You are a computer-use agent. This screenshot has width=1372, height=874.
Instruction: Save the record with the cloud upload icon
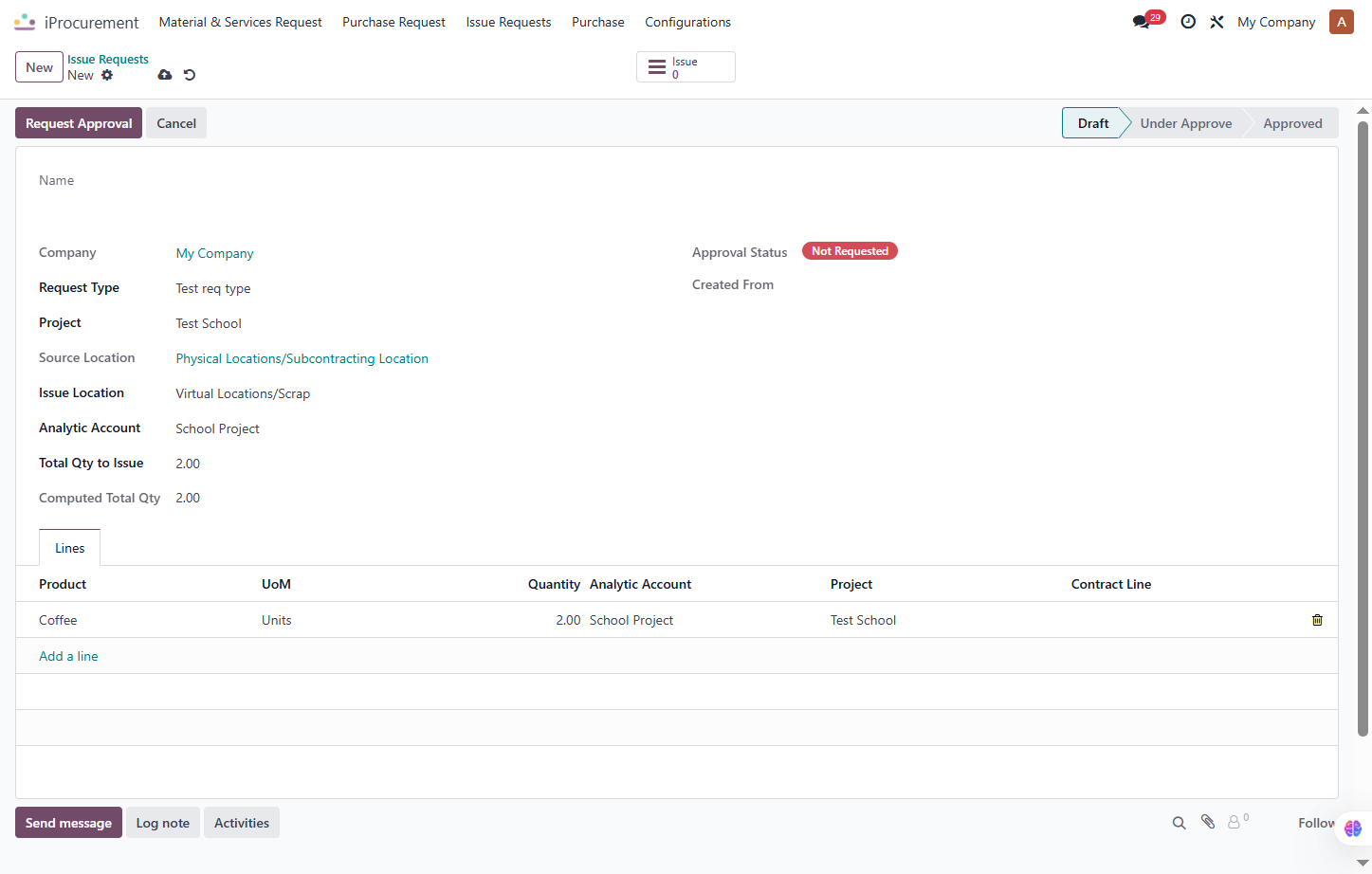click(x=165, y=75)
